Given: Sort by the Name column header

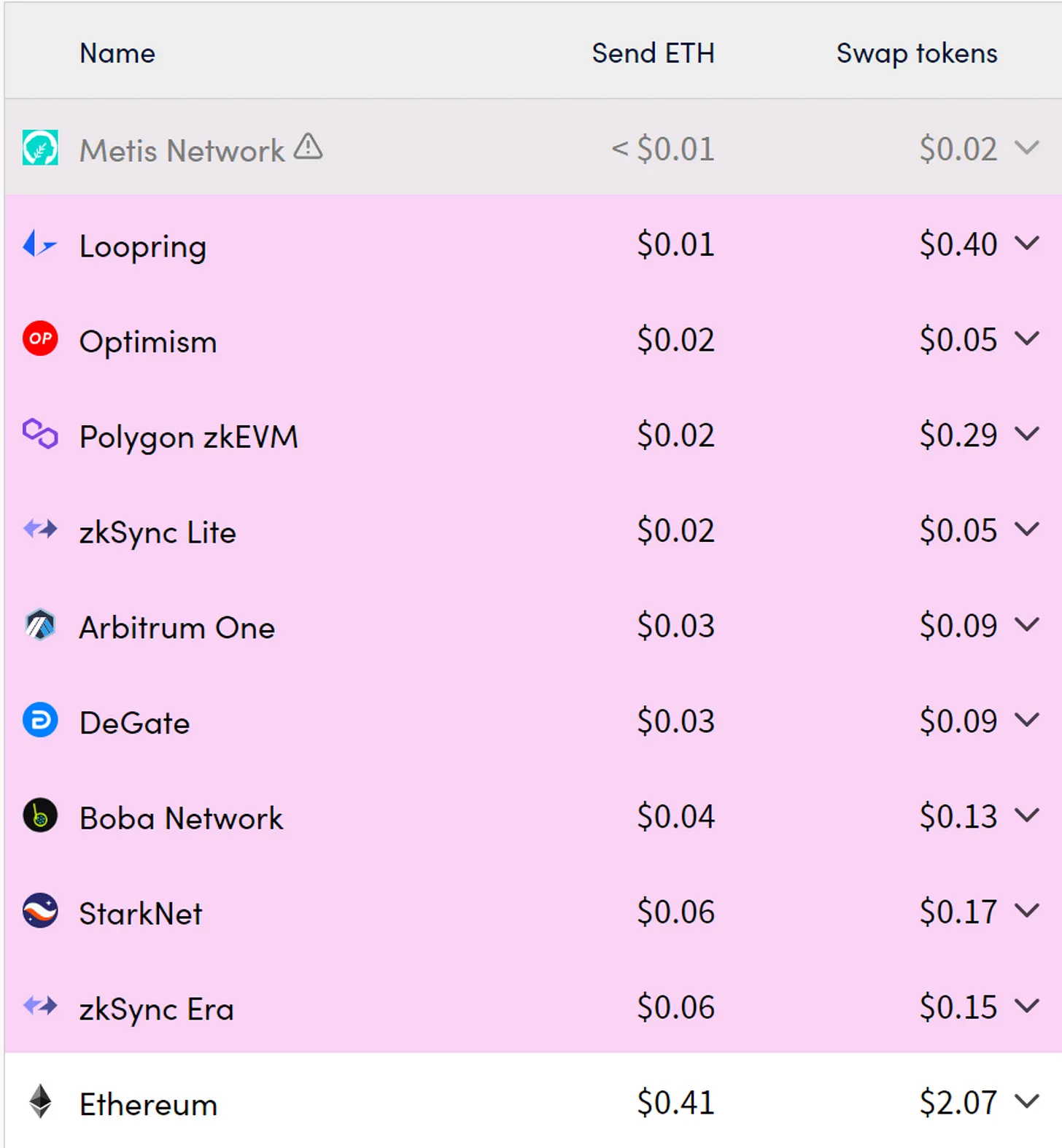Looking at the screenshot, I should (117, 53).
